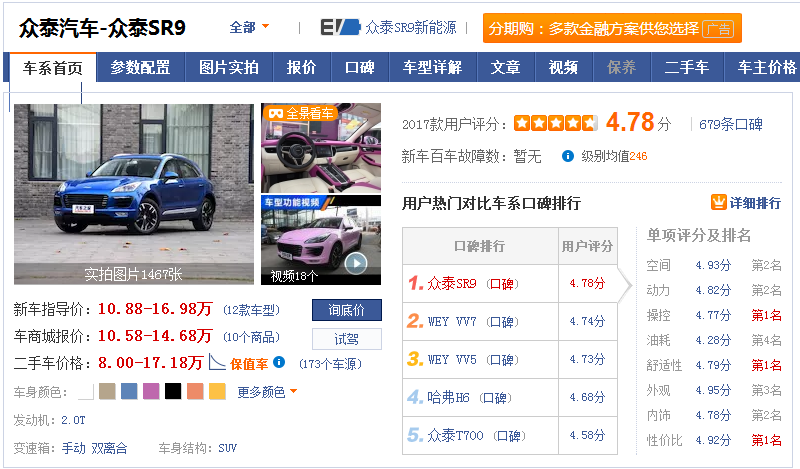The height and width of the screenshot is (469, 800).
Task: Open the pink interior panorama thumbnail
Action: click(321, 148)
